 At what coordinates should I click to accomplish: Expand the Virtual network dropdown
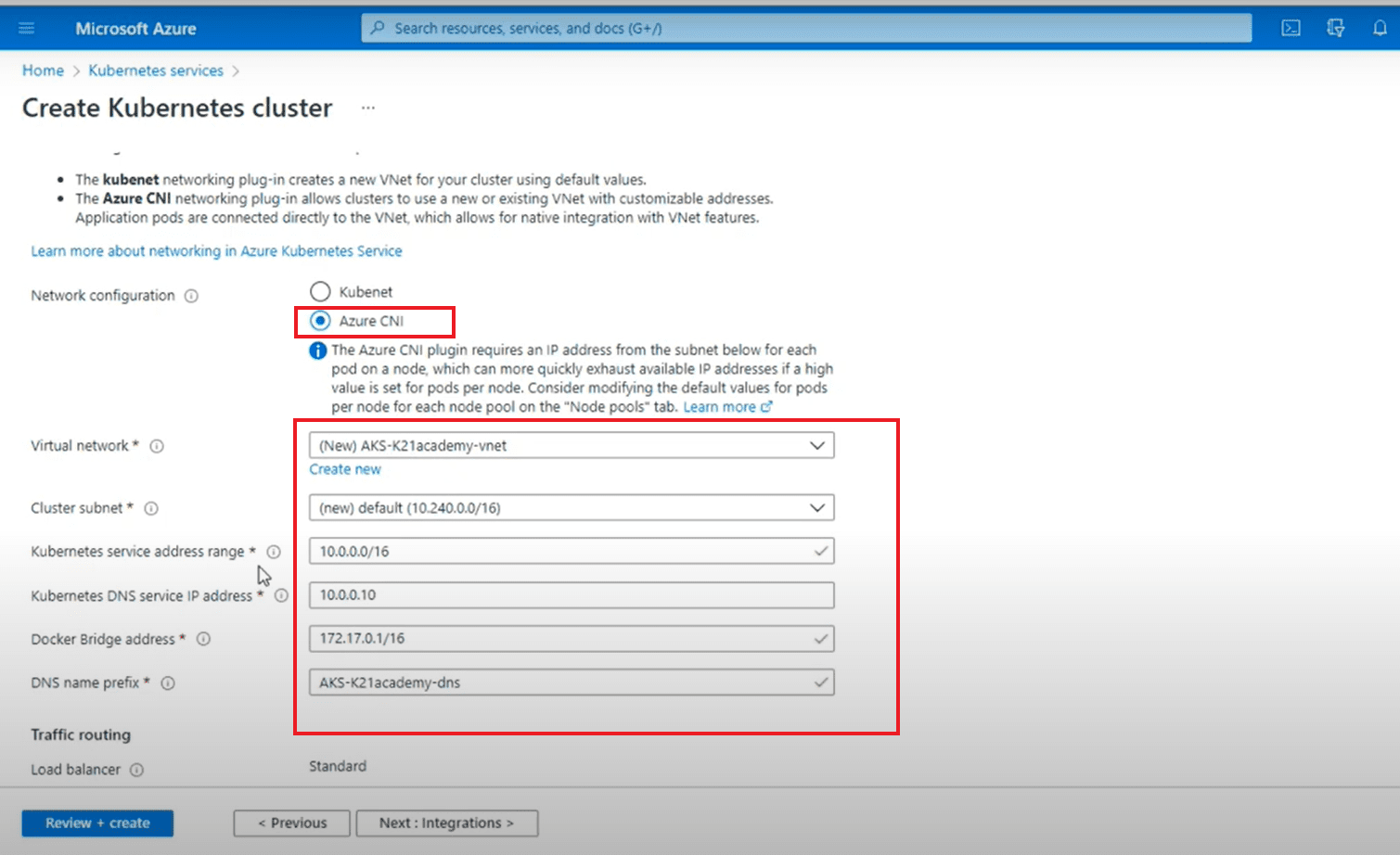tap(571, 445)
